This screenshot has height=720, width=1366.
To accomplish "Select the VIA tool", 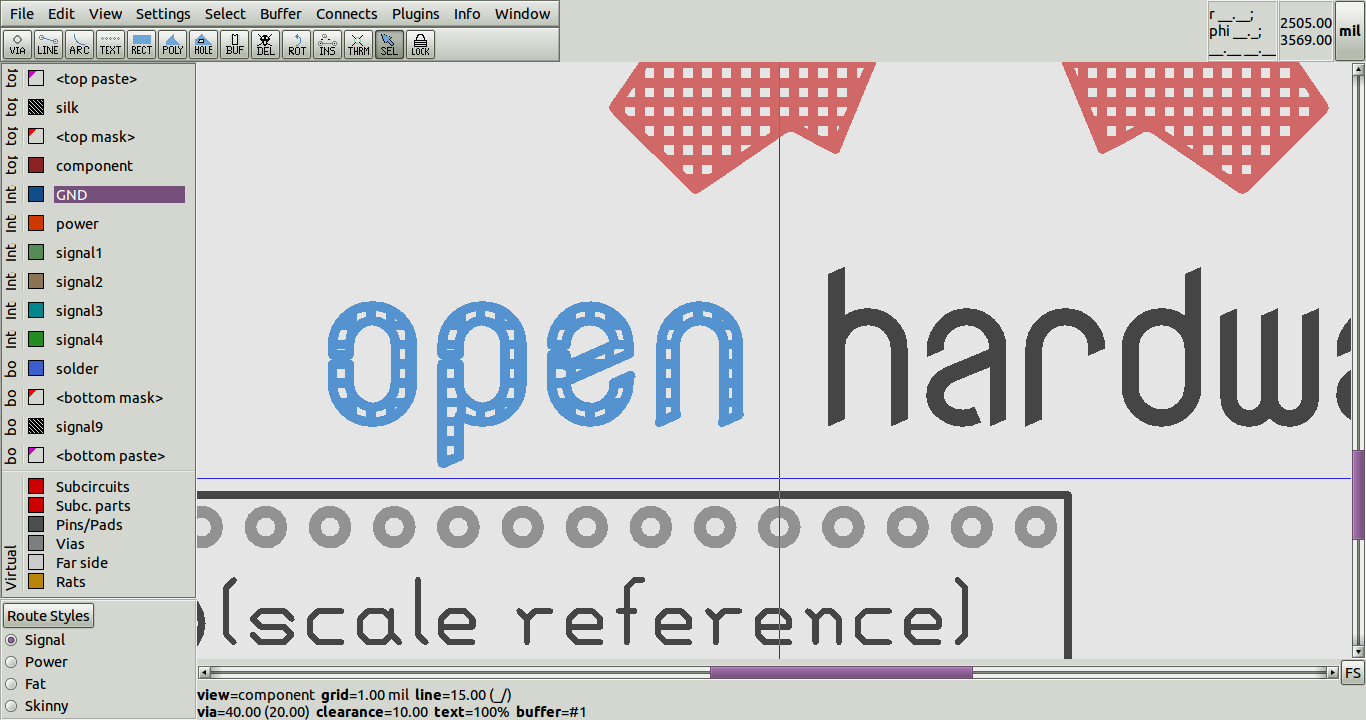I will point(17,44).
